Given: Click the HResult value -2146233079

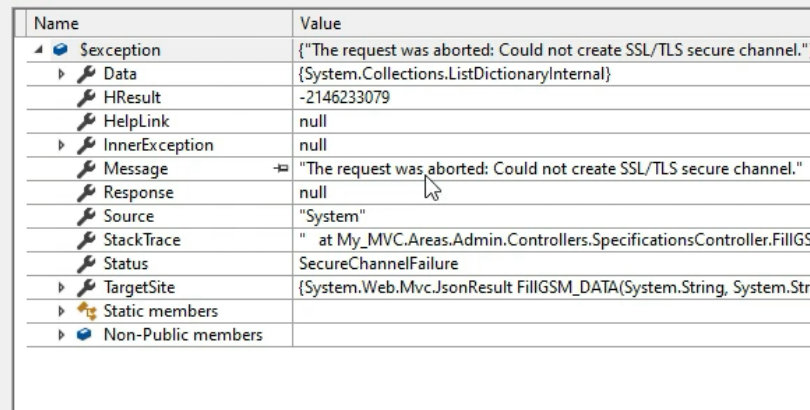Looking at the screenshot, I should point(345,98).
